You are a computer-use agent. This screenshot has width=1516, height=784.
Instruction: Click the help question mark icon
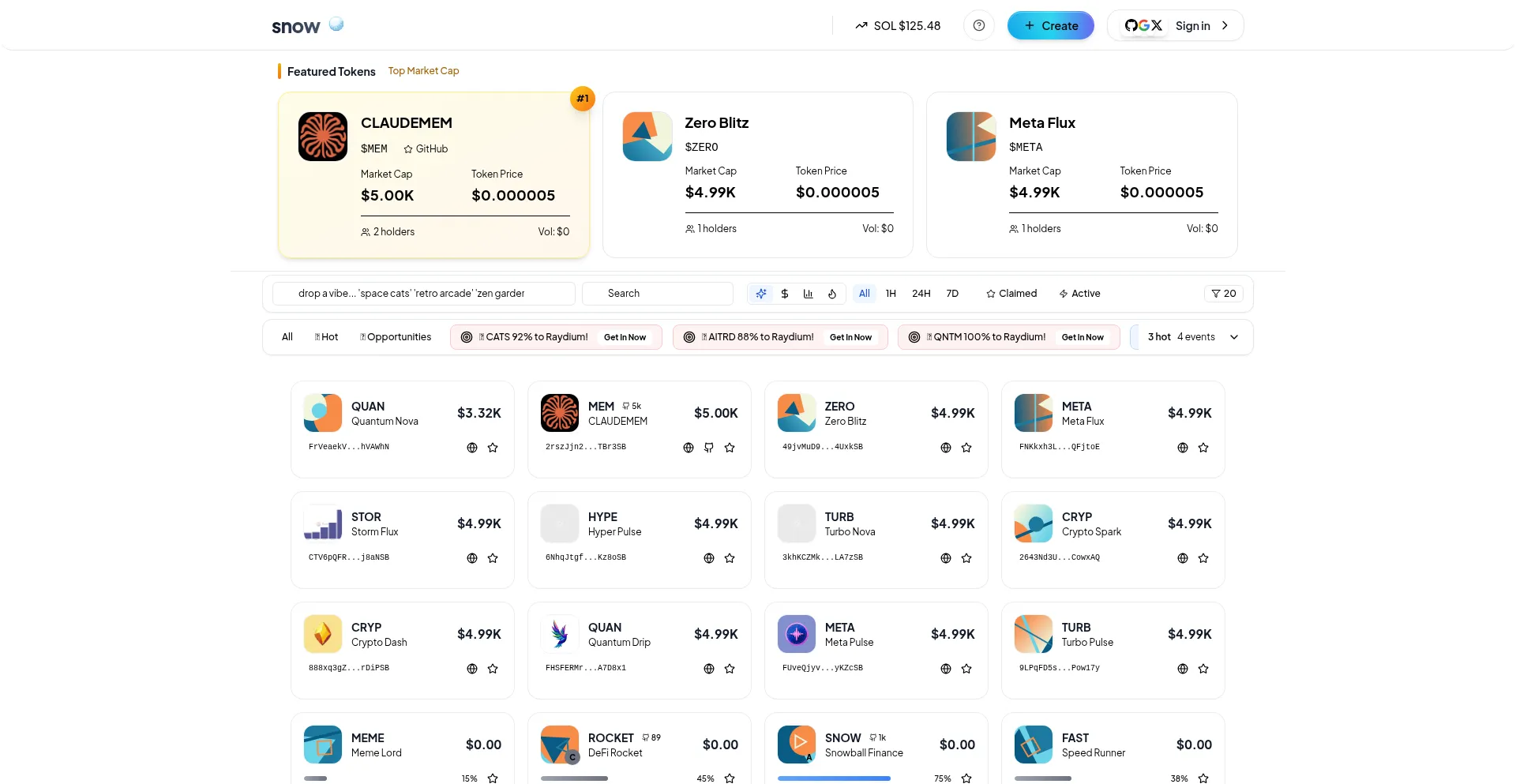978,25
